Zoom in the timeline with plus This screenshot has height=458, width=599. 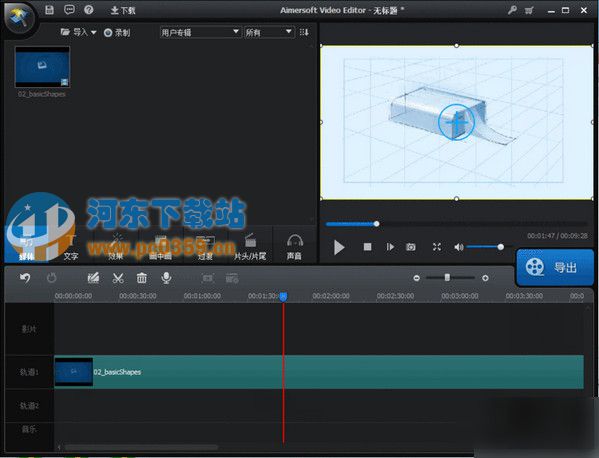pyautogui.click(x=485, y=278)
